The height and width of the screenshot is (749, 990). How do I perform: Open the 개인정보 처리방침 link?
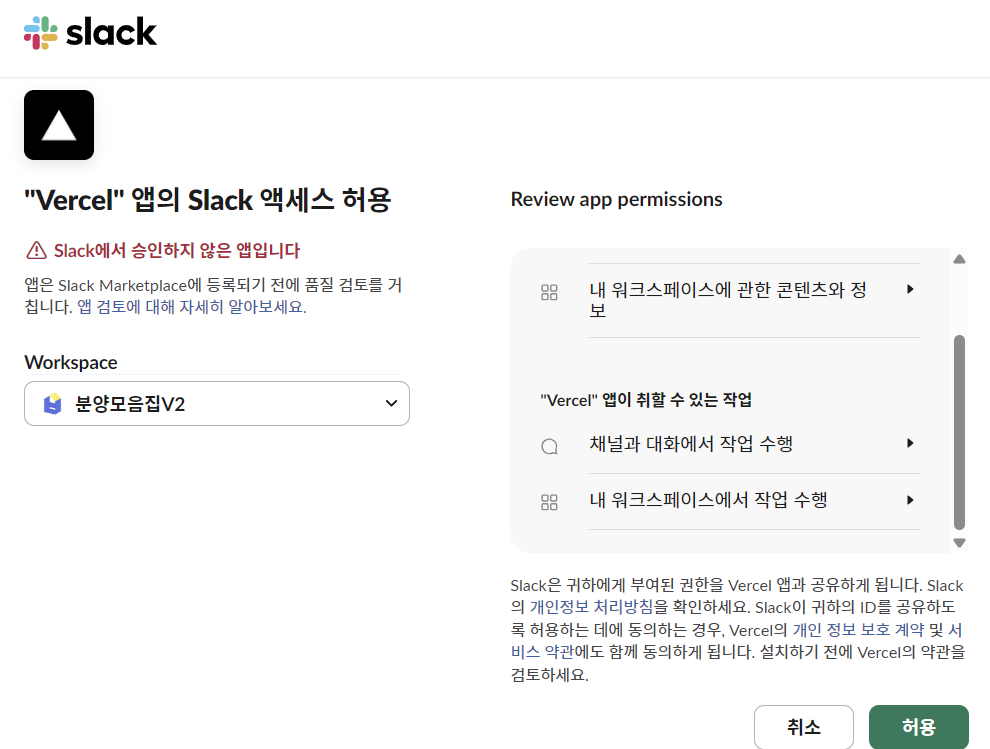591,607
